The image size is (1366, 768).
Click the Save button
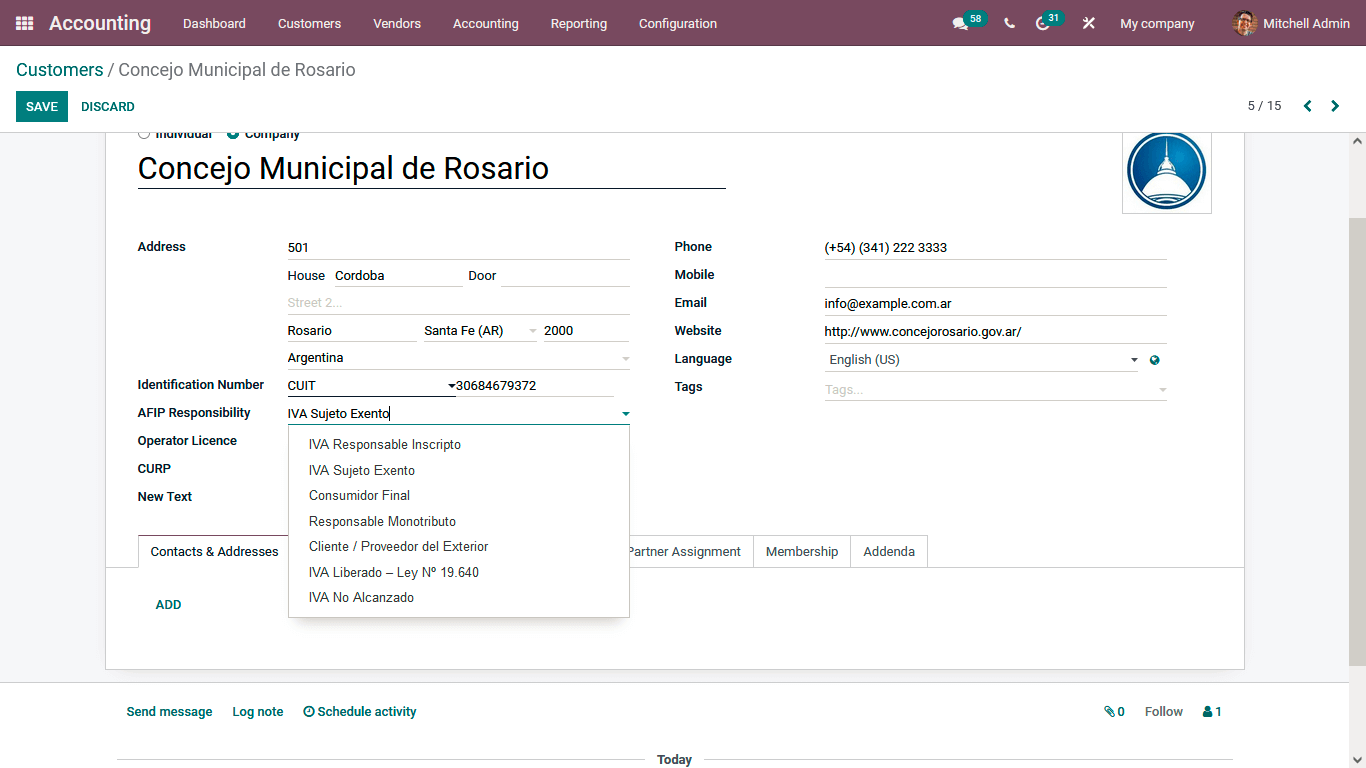point(42,106)
